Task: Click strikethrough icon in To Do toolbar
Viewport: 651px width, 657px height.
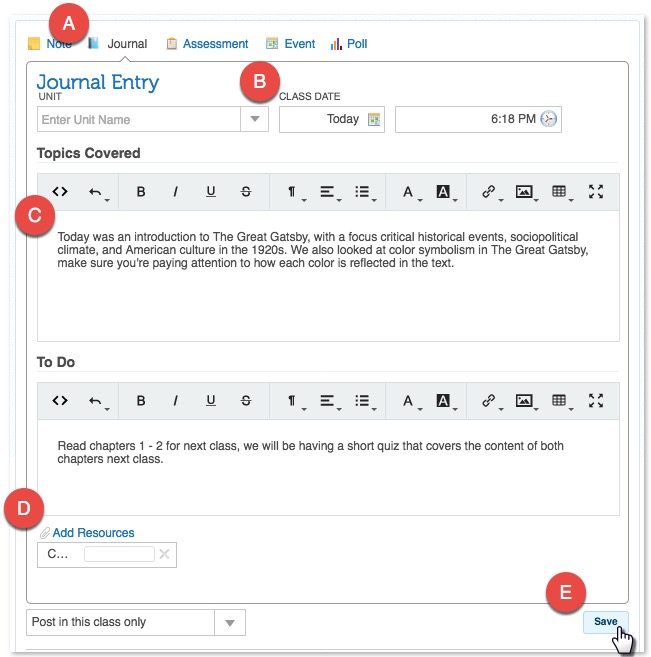Action: click(x=246, y=401)
